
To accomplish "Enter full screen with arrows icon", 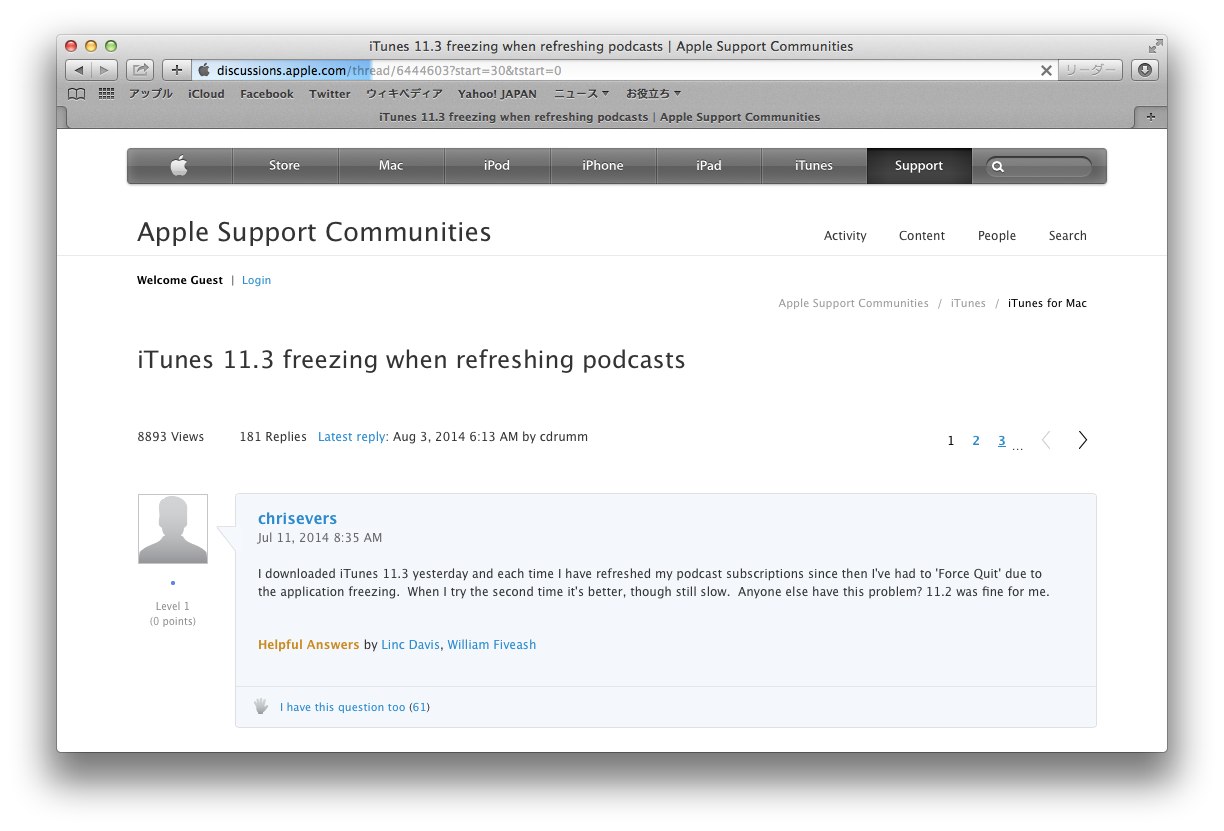I will [x=1155, y=46].
